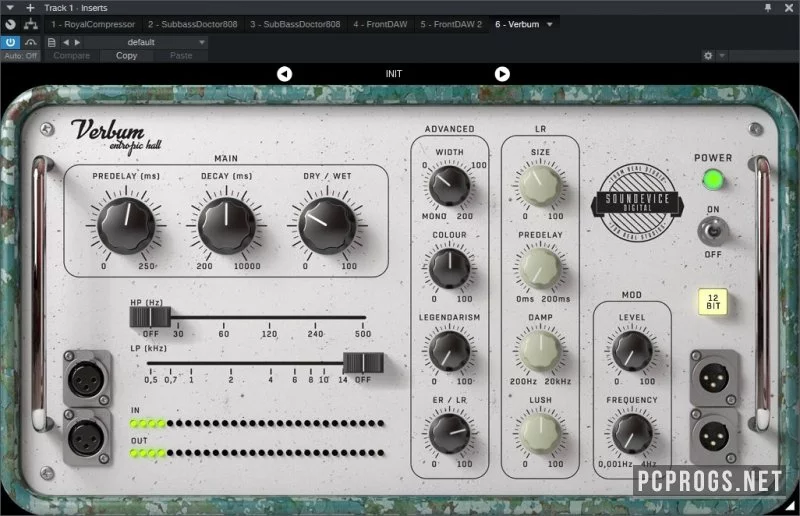
Task: Close the plugin window with X
Action: pos(788,8)
